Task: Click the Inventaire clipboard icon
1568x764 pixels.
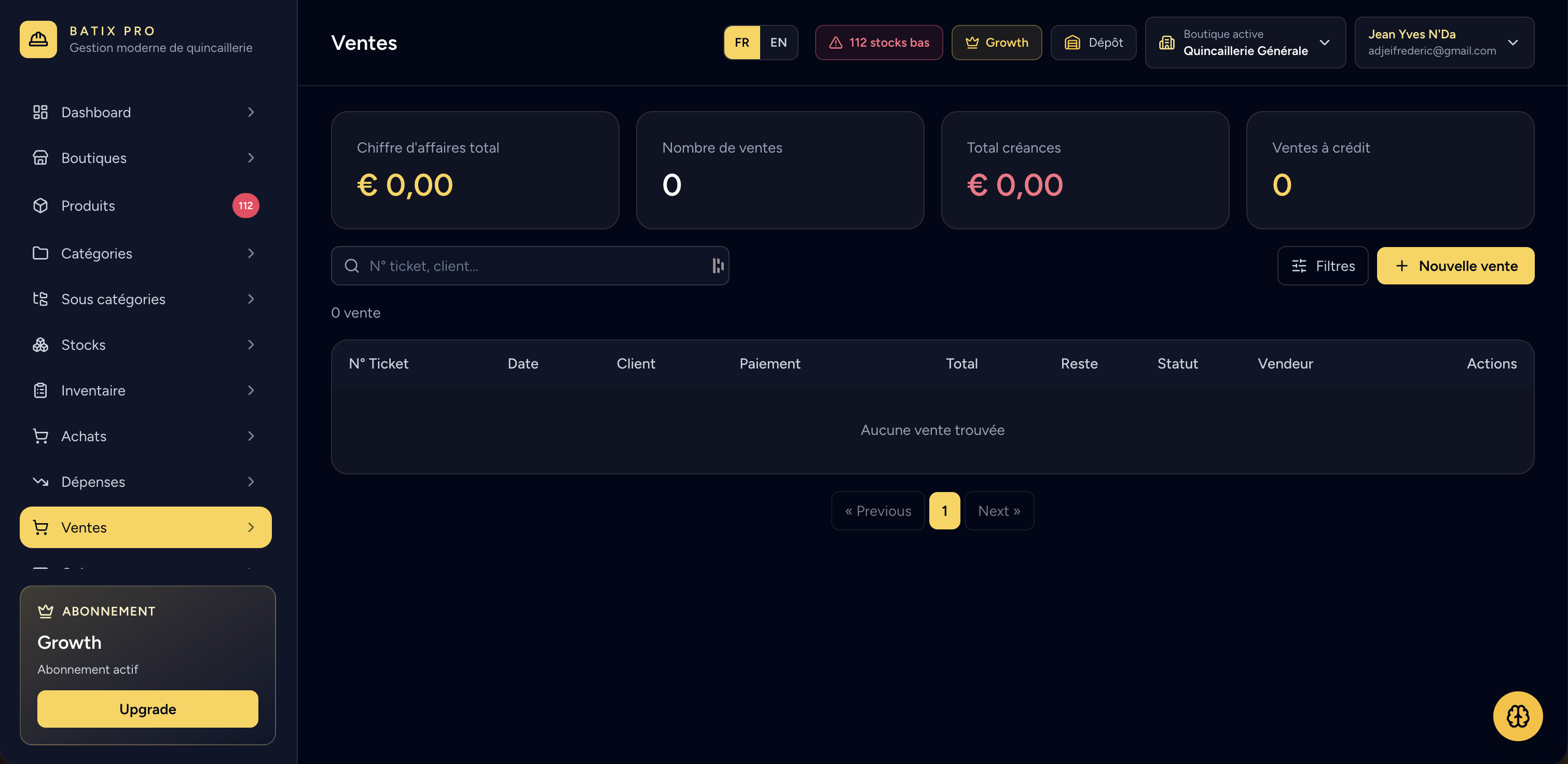Action: tap(40, 390)
